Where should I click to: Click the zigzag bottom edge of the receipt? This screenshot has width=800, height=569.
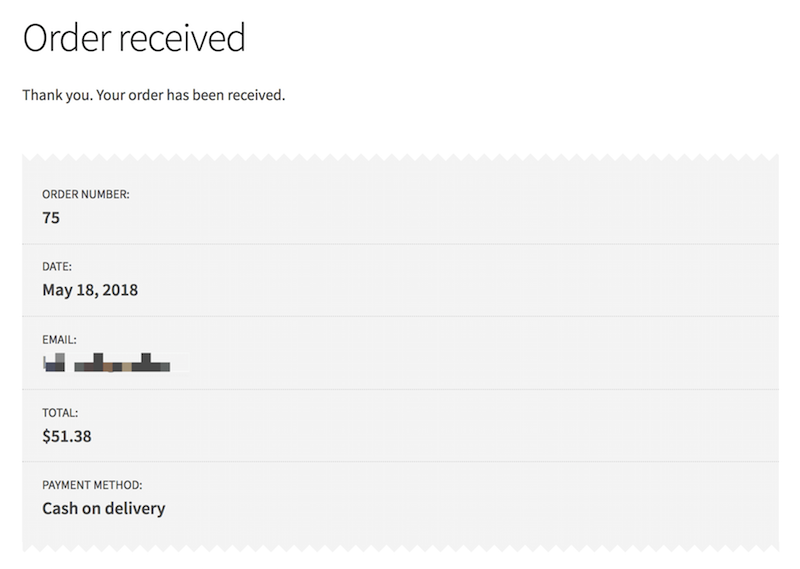400,549
